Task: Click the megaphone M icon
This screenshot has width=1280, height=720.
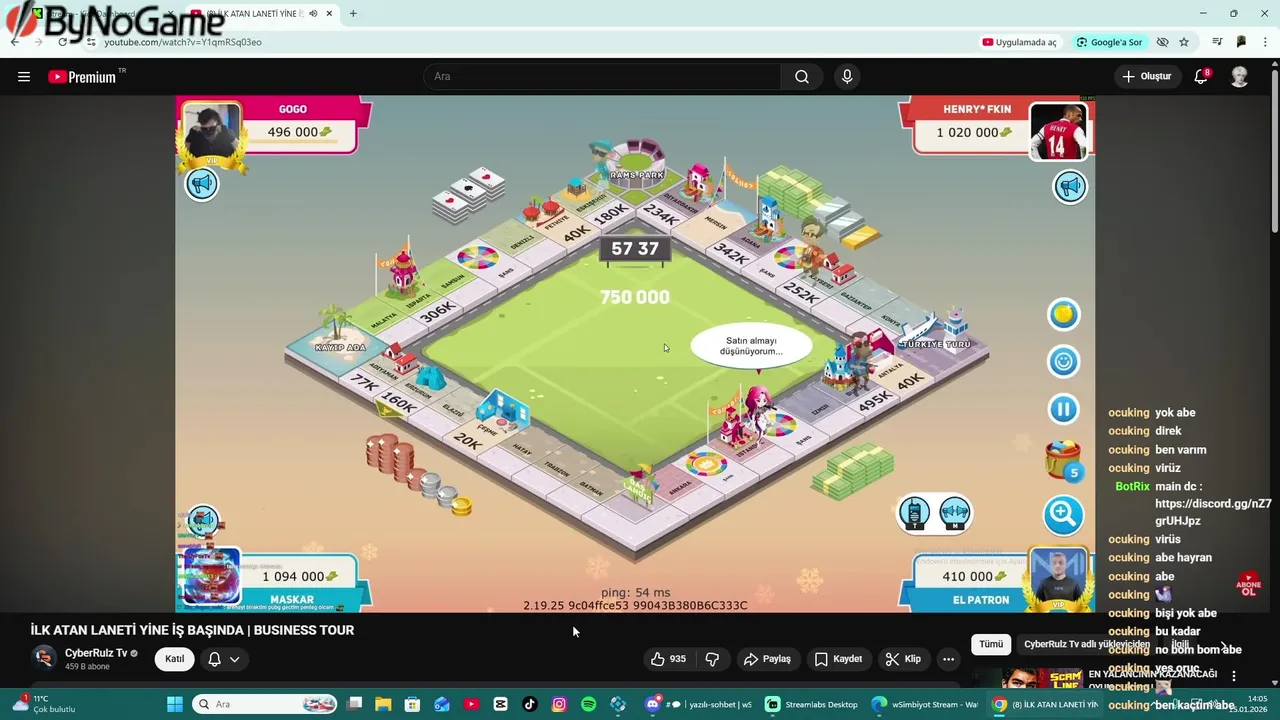Action: 955,513
